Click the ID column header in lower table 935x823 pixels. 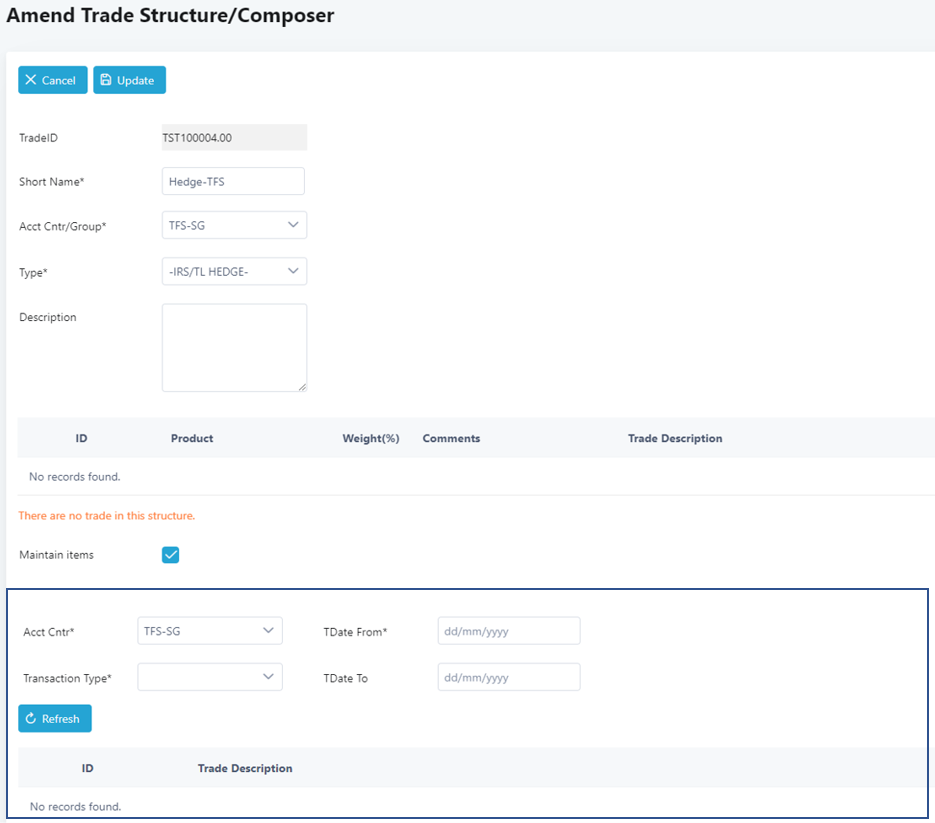tap(88, 768)
